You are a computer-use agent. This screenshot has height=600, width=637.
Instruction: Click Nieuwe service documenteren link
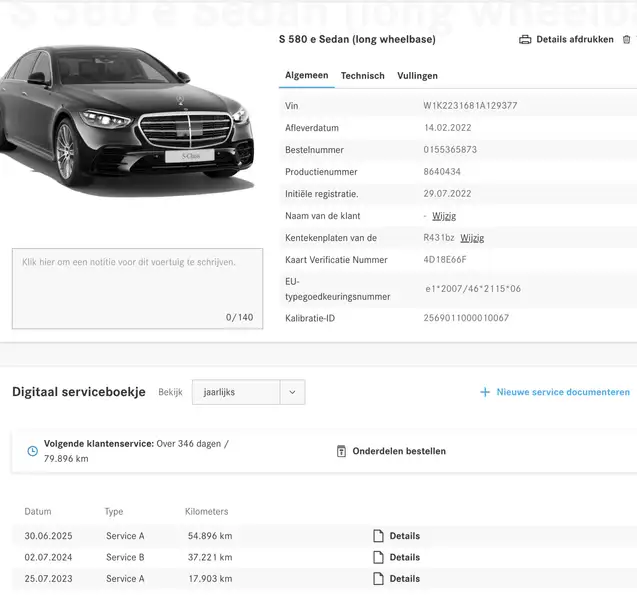coord(563,392)
